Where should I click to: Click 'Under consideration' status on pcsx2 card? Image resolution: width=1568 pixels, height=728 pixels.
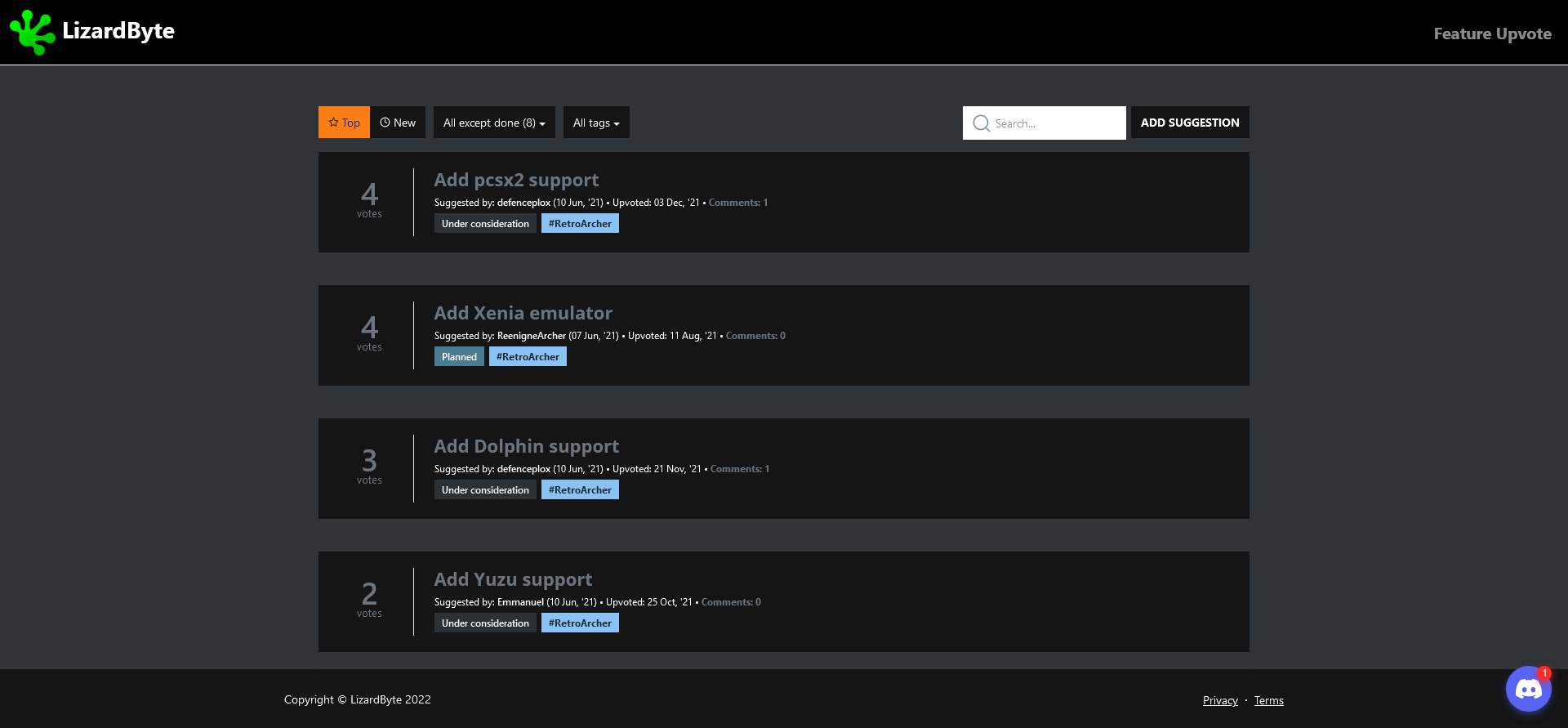(485, 224)
